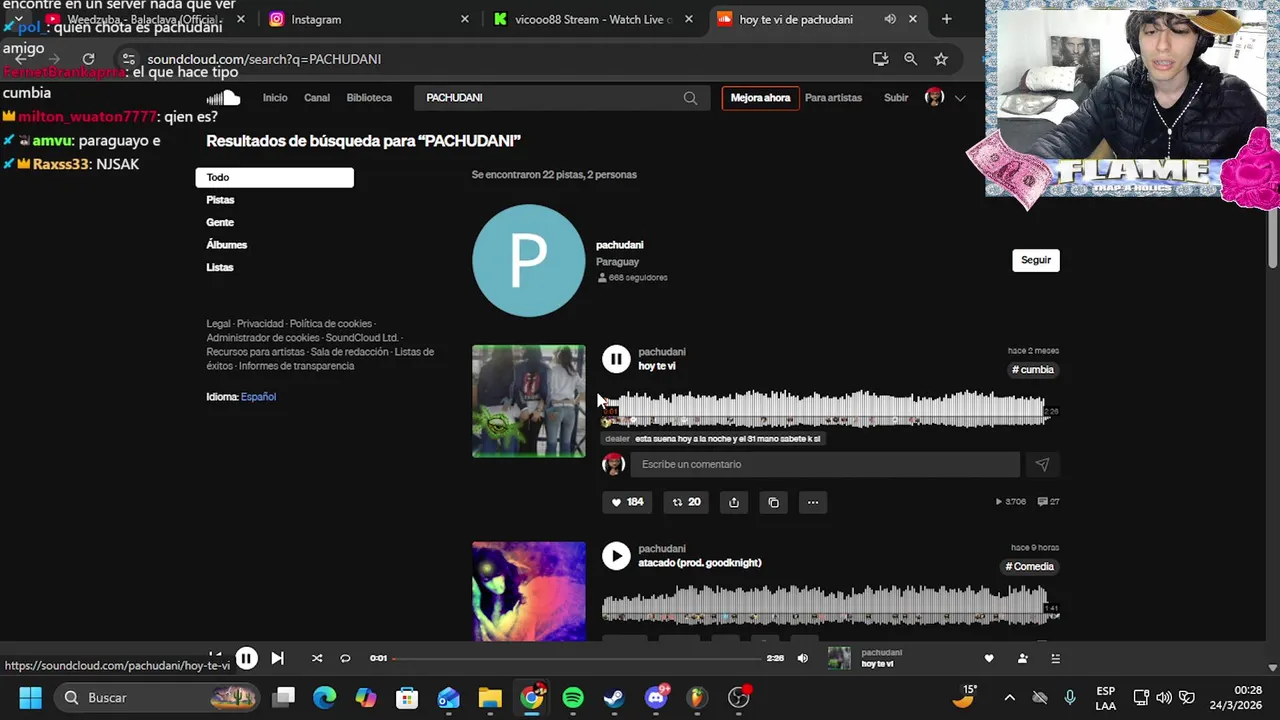Follow pachudani with the Seguir button
Screen dimensions: 1280x720
(x=1036, y=260)
